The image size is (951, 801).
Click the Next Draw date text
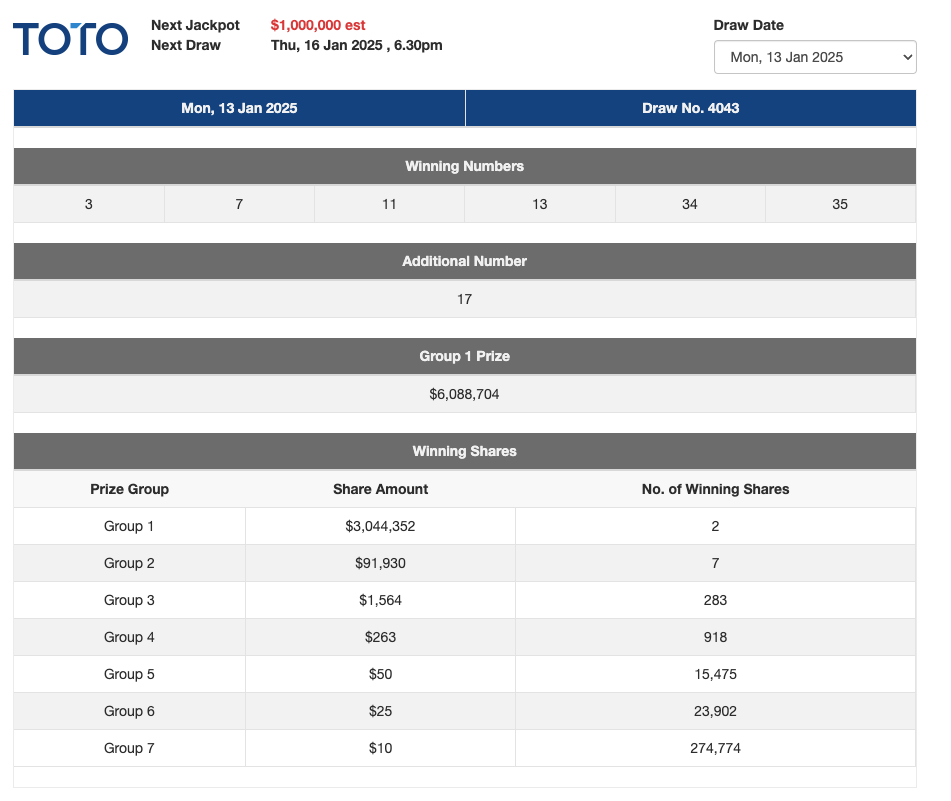[357, 44]
